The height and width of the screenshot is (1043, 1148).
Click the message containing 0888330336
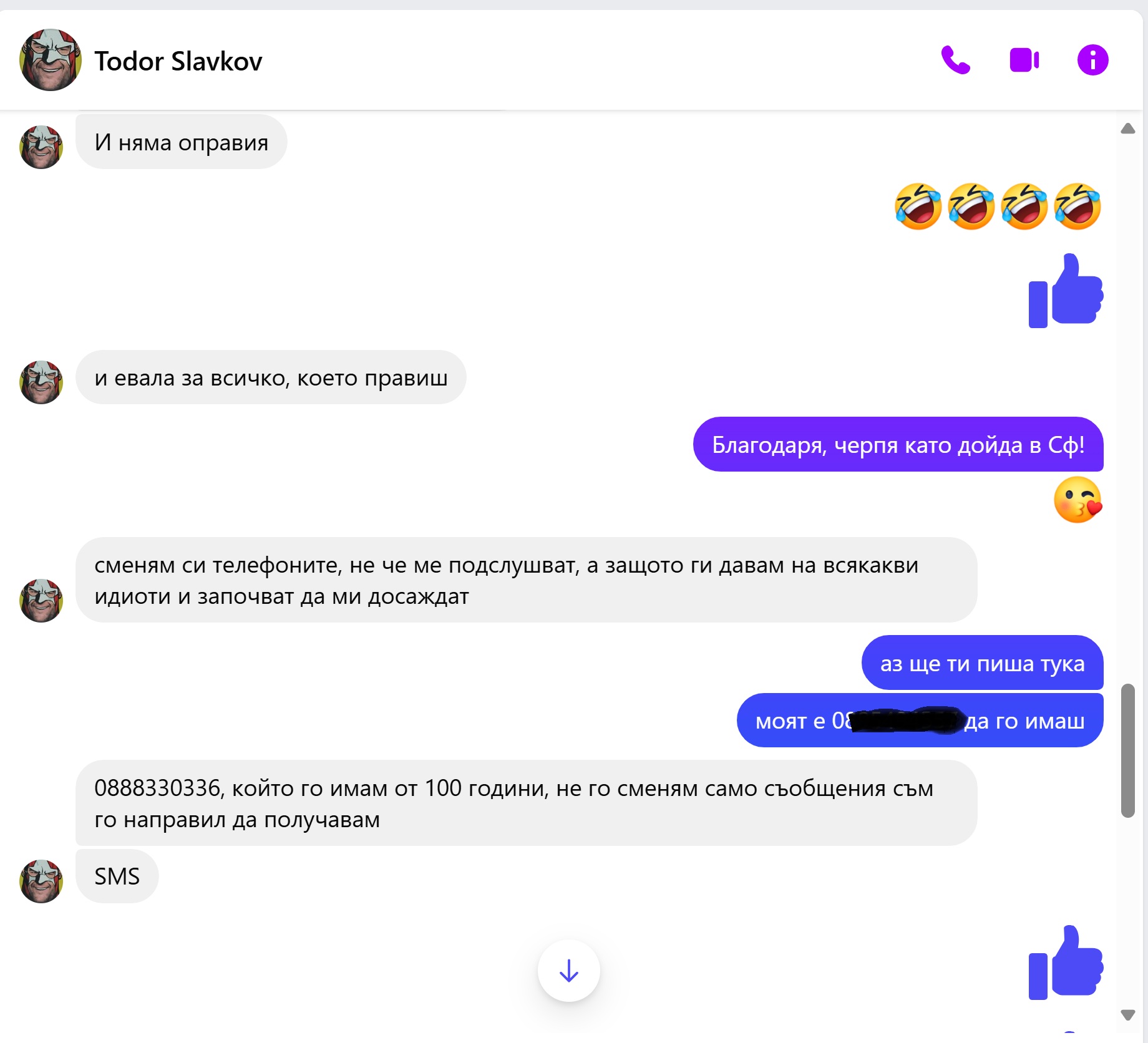coord(526,803)
